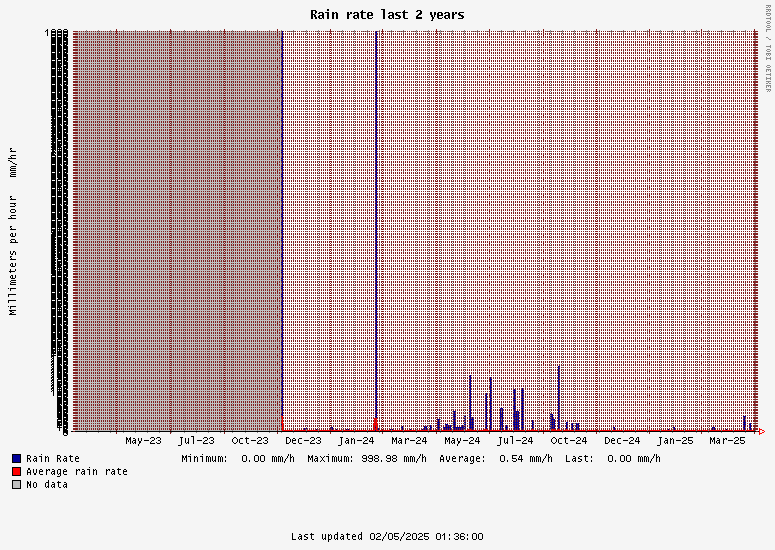Viewport: 775px width, 550px height.
Task: Click the Mar-25 axis label
Action: [727, 440]
